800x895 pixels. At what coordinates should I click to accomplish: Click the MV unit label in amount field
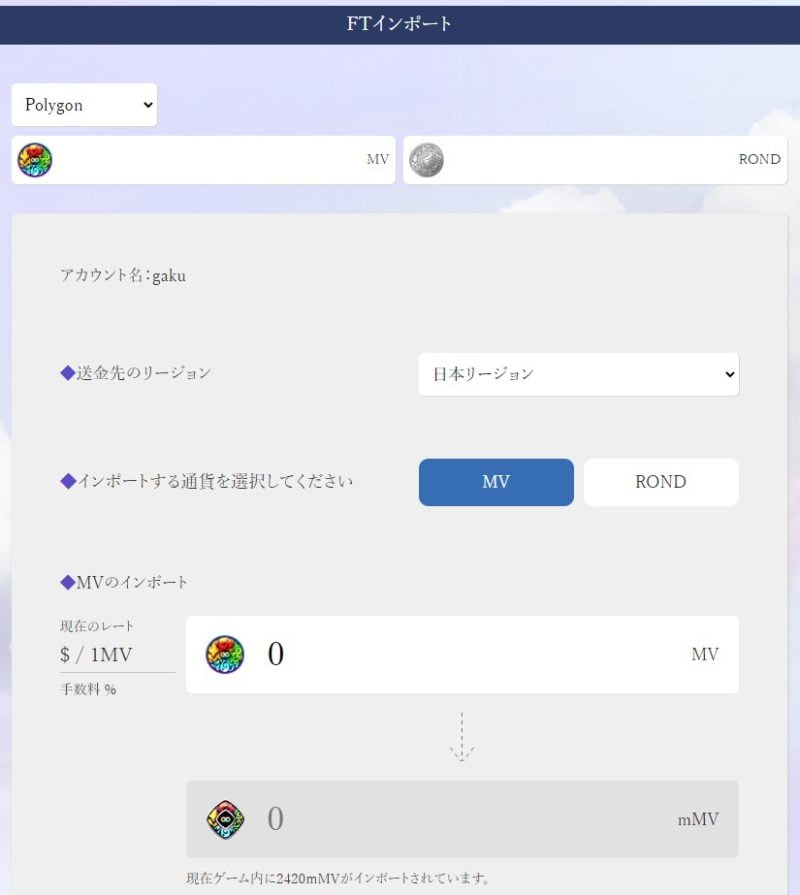(x=705, y=654)
